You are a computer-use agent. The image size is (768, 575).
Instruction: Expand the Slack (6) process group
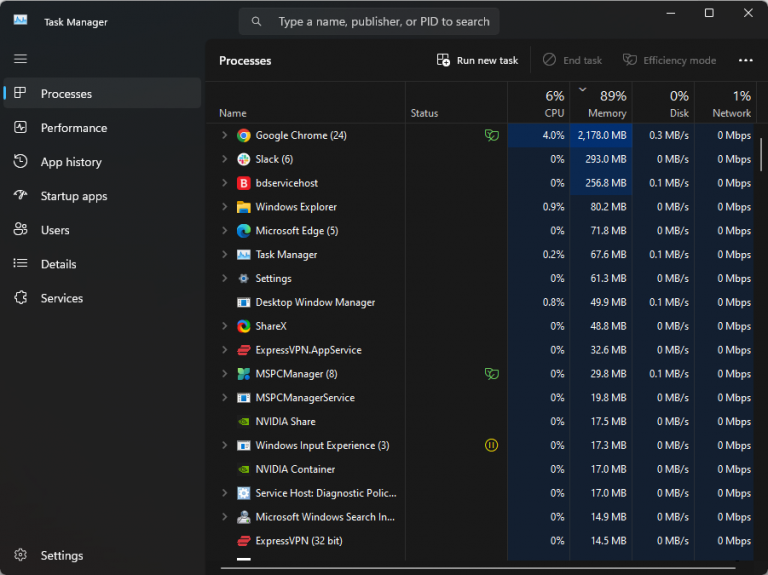tap(224, 159)
